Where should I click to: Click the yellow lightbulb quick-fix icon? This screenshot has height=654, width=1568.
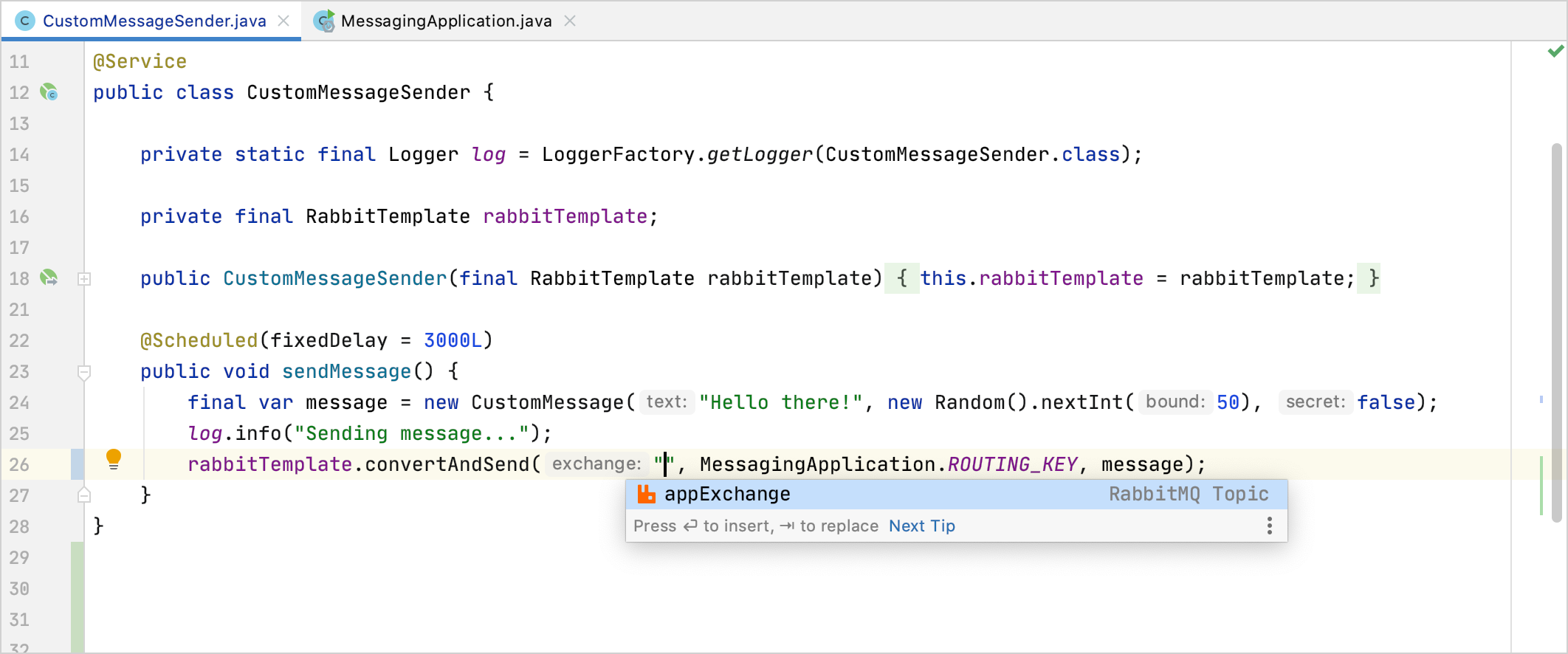click(113, 459)
